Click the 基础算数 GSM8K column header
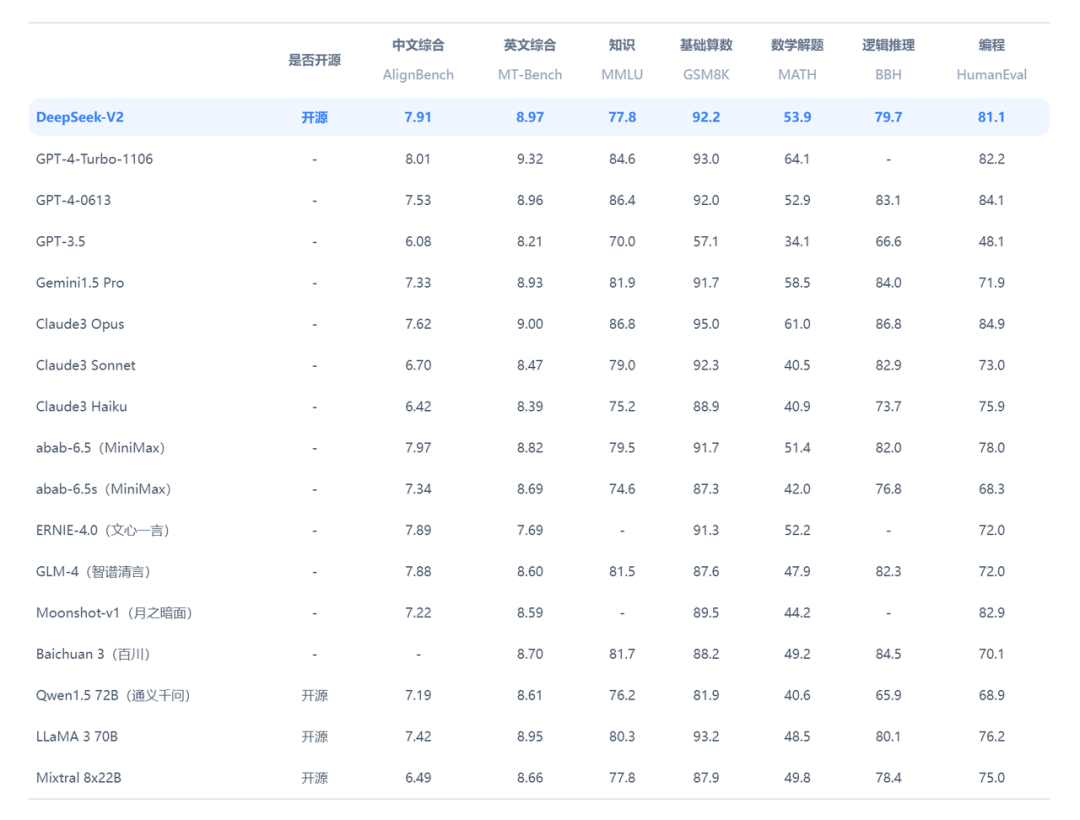Screen dimensions: 1080x820 coord(706,58)
